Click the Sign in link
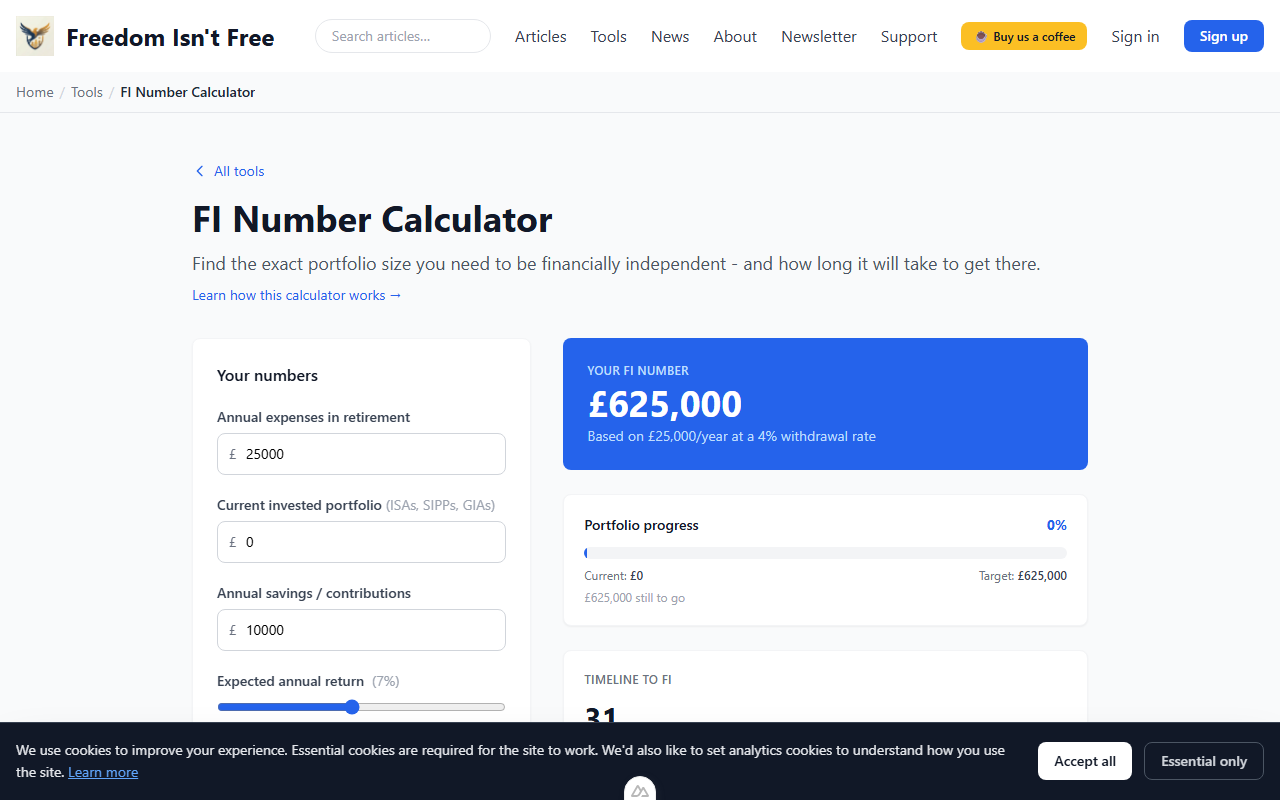The image size is (1280, 800). (x=1135, y=36)
